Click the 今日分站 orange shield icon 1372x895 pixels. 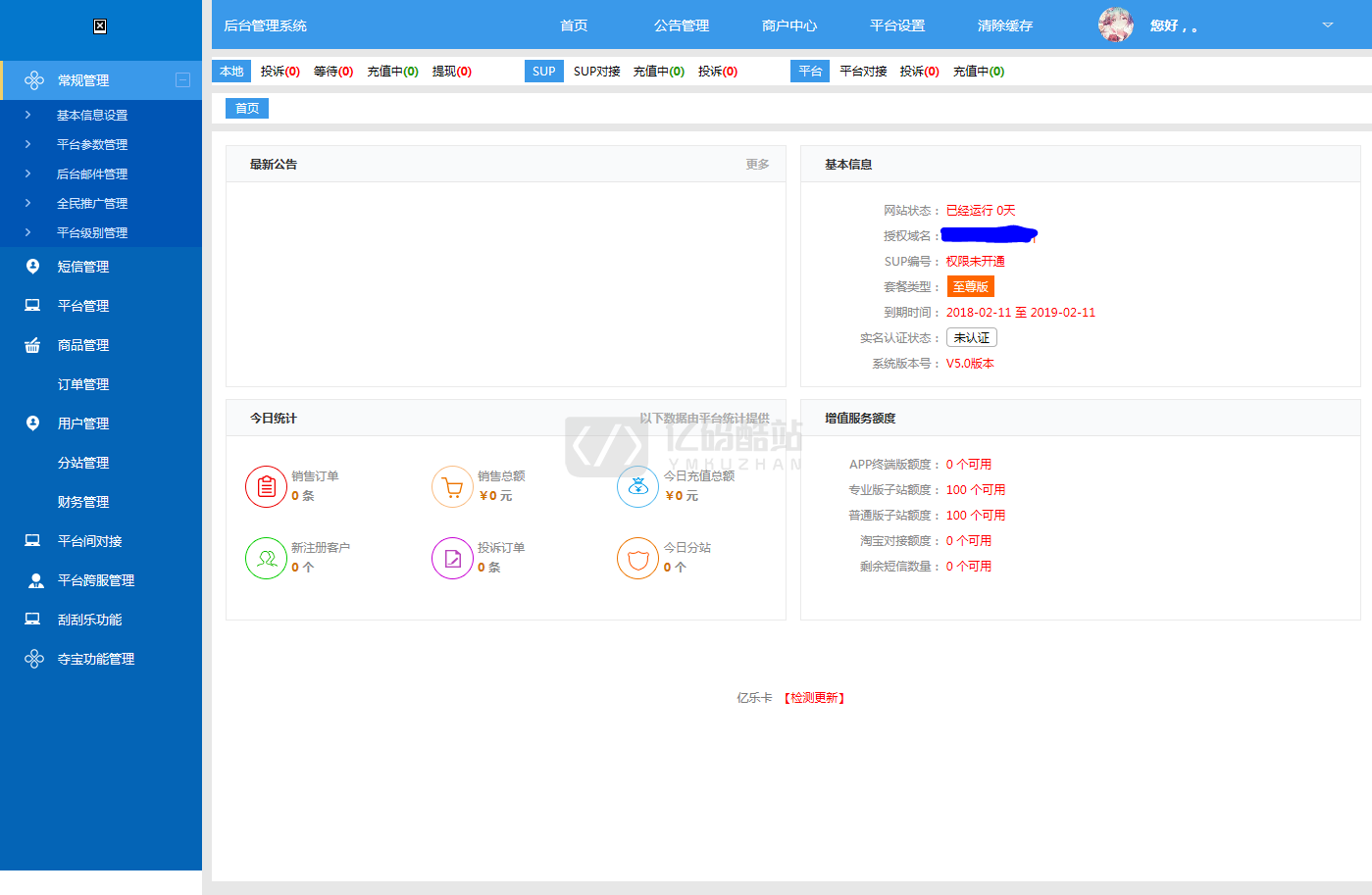637,558
